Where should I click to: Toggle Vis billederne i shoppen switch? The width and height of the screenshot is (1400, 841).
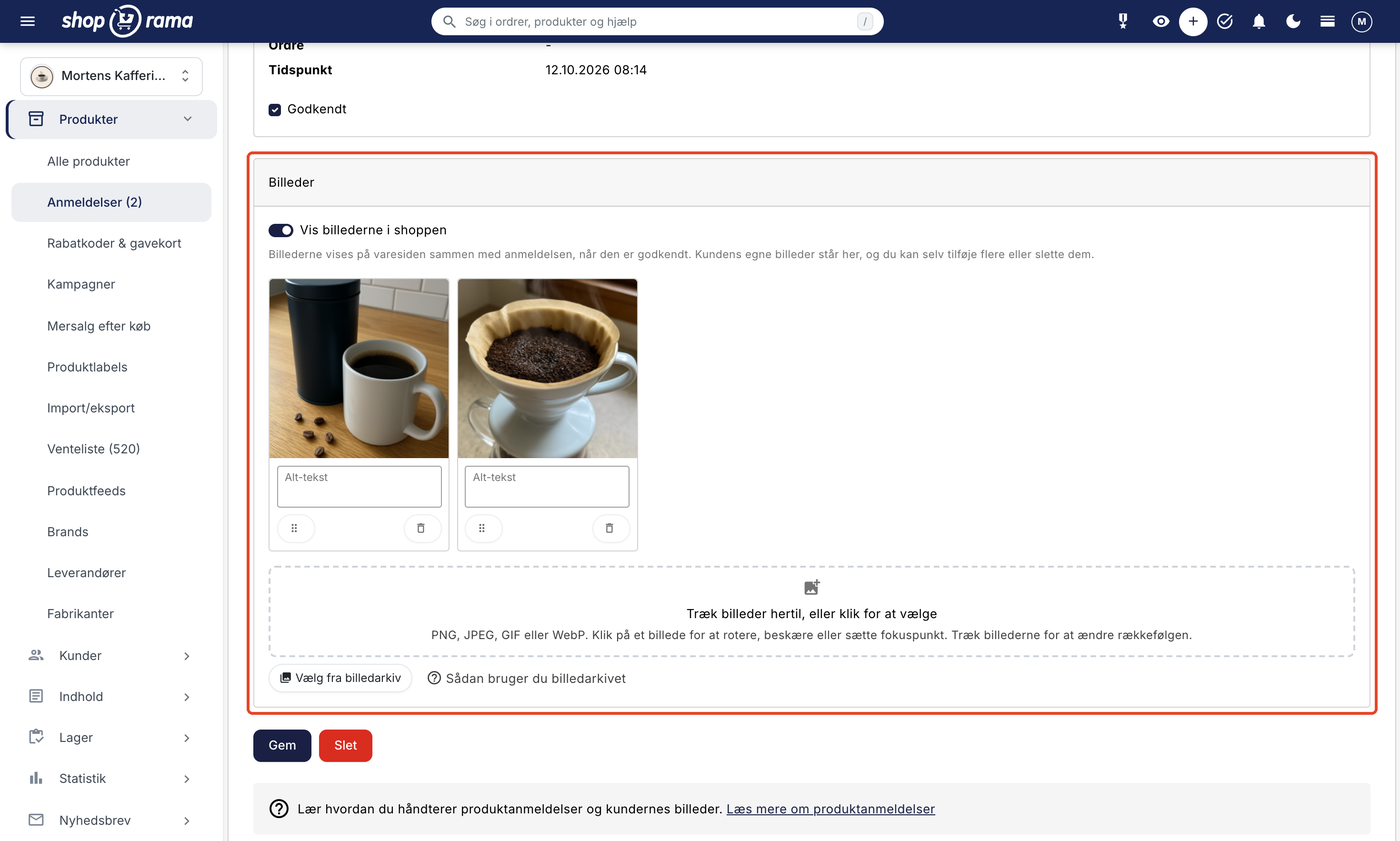point(281,230)
